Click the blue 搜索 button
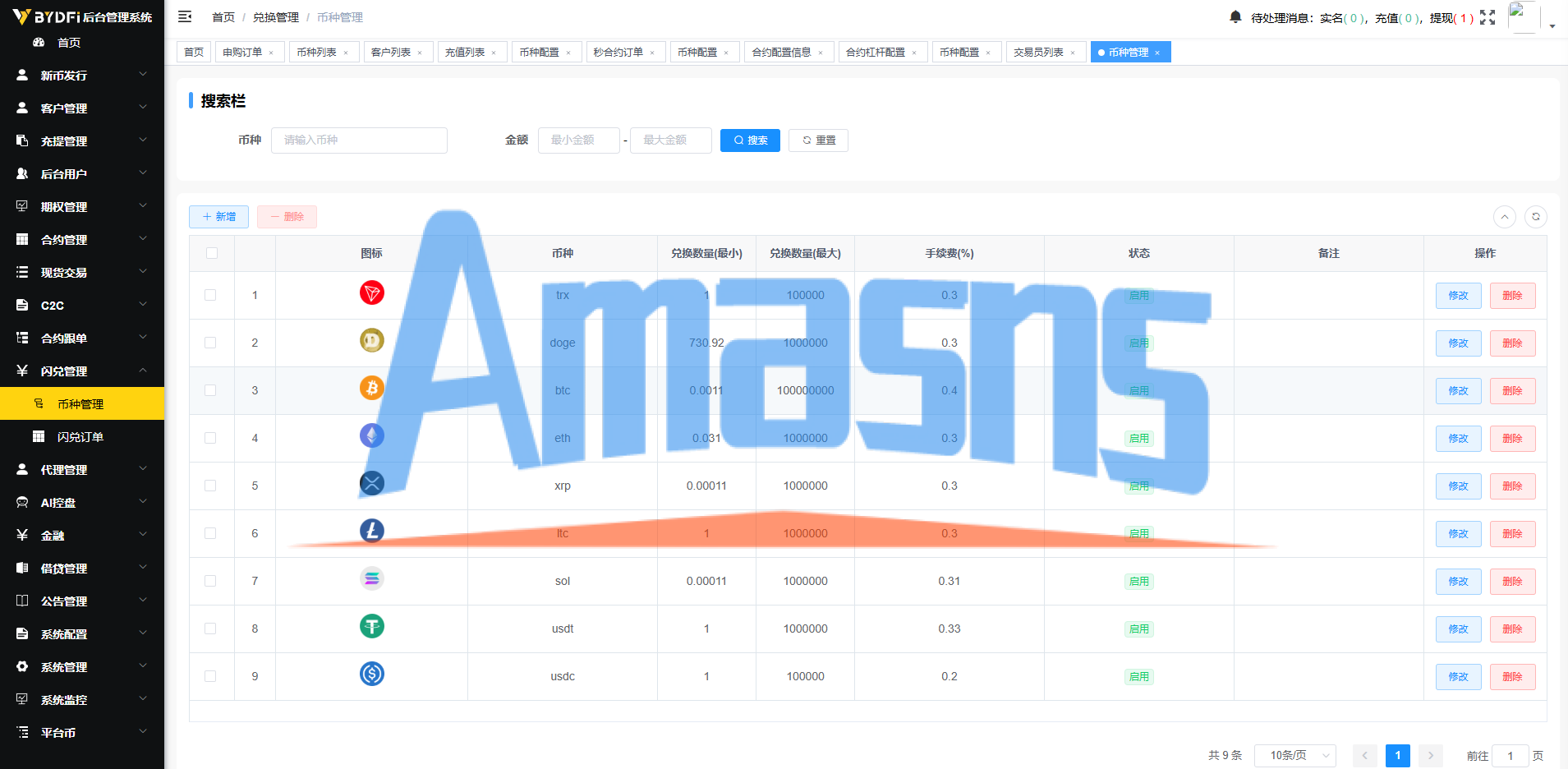Screen dimensions: 1568x769 750,140
